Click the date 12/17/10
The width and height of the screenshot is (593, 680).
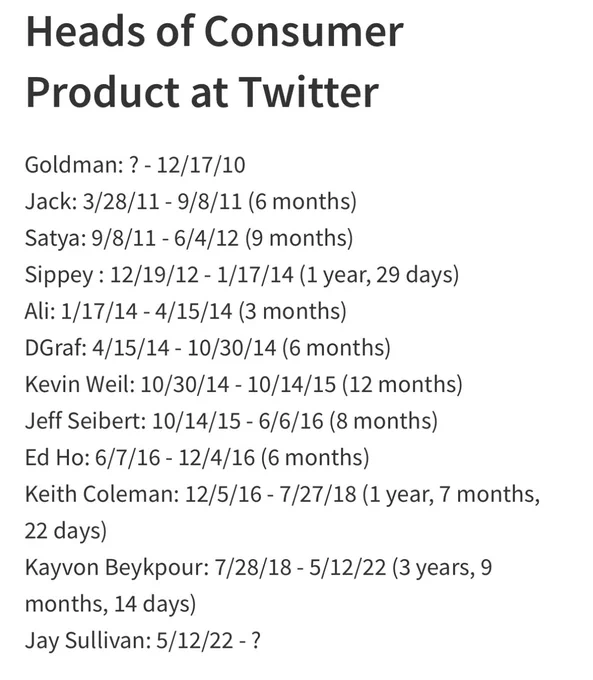pos(201,165)
